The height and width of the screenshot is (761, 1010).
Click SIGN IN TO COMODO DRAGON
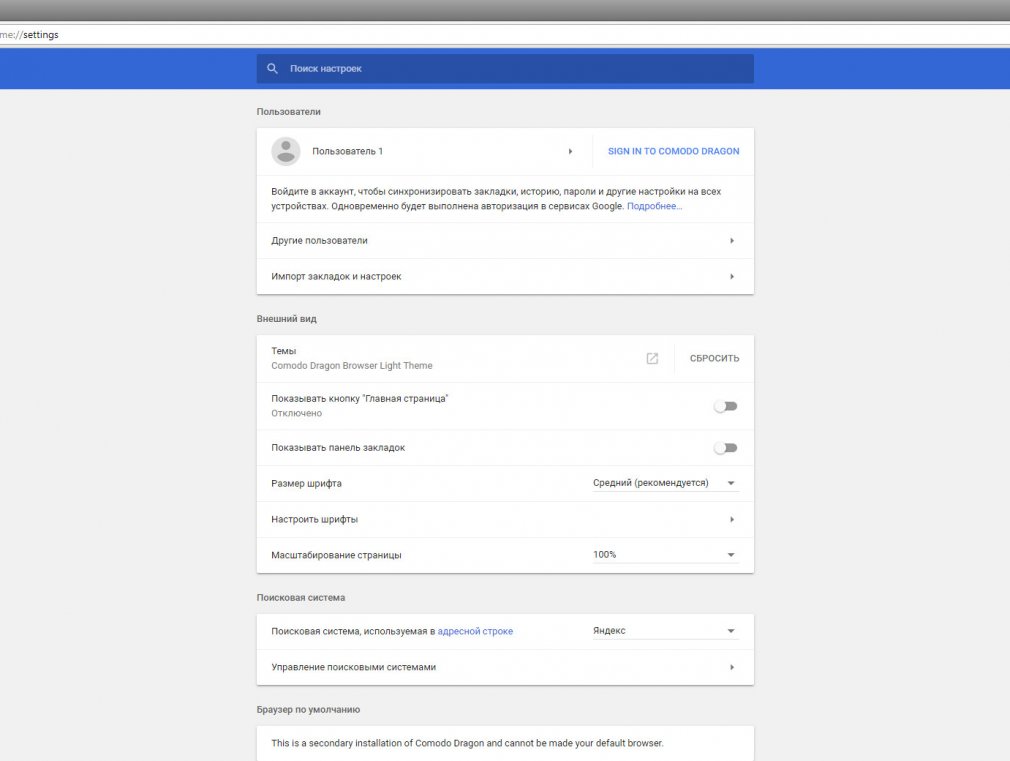point(673,151)
